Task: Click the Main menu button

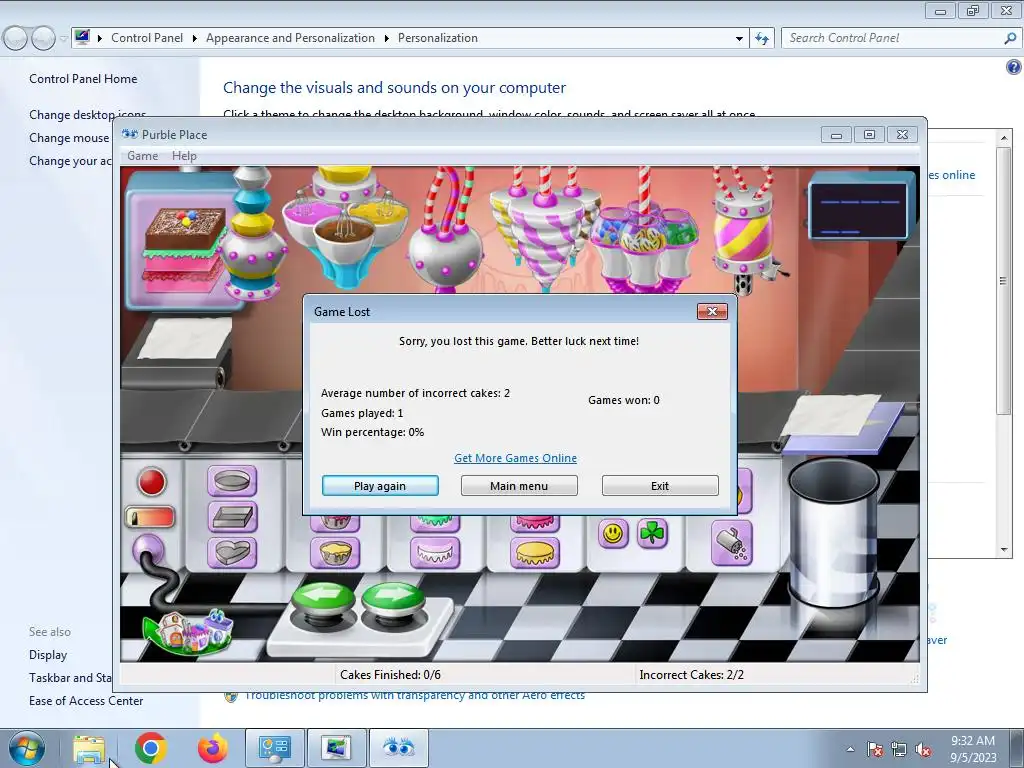Action: pyautogui.click(x=519, y=486)
